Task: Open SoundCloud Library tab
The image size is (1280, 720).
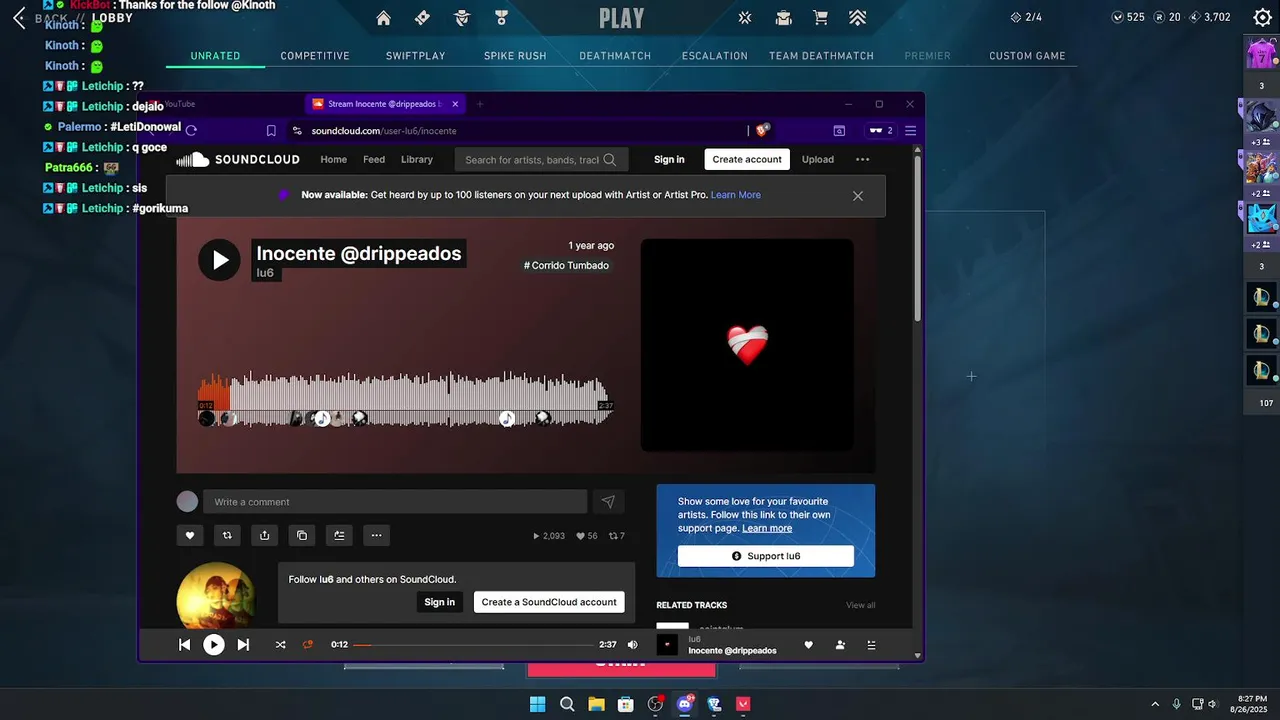Action: tap(417, 159)
